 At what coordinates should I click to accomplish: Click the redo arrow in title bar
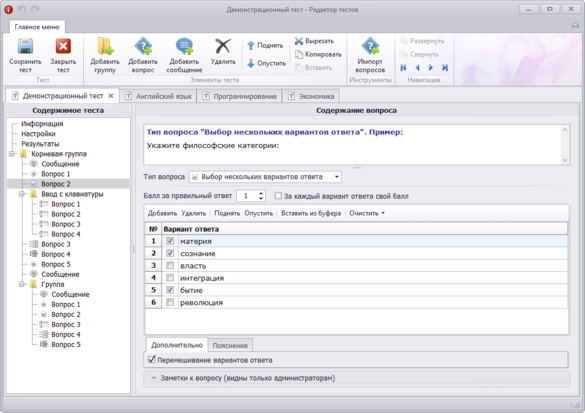[35, 9]
